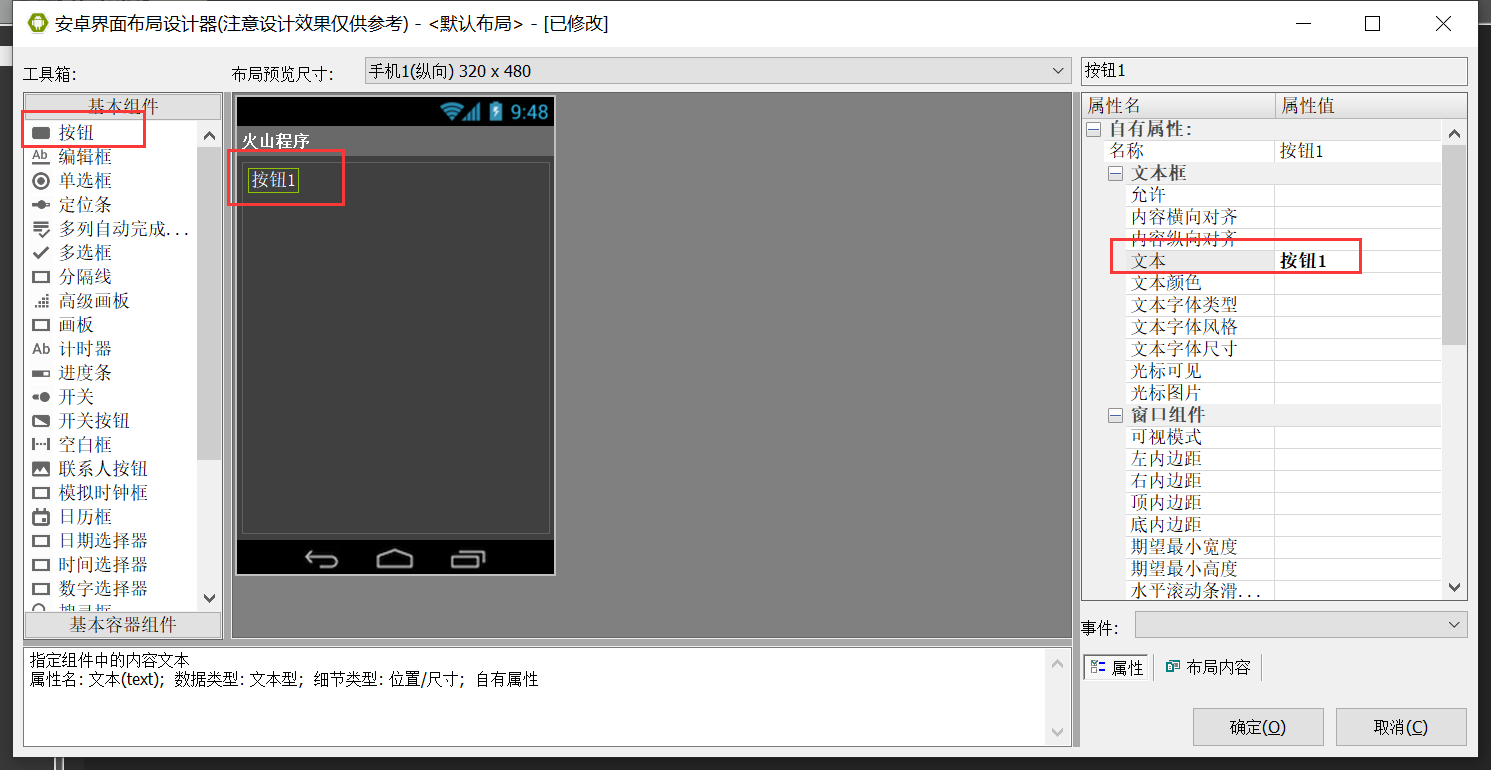Select the 光标图片 property row

(x=1284, y=393)
